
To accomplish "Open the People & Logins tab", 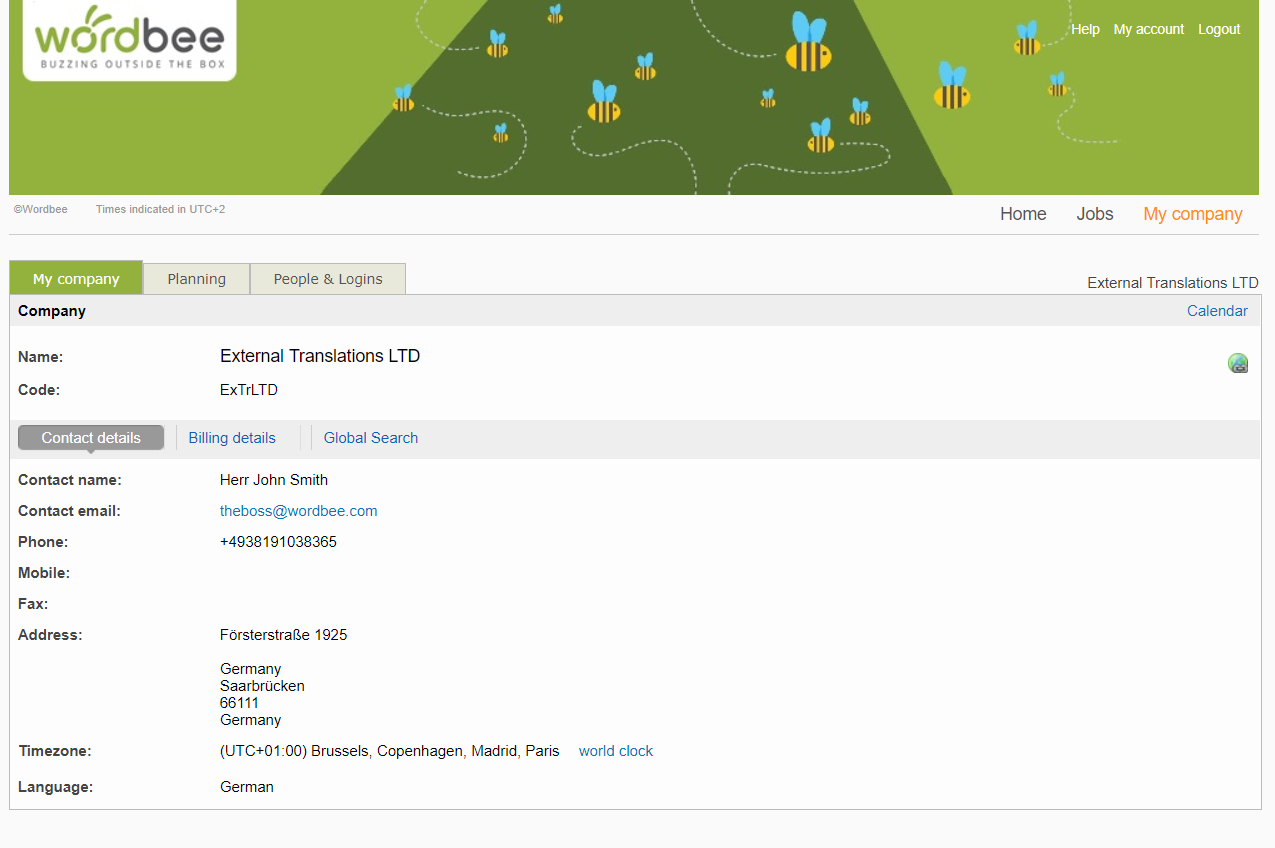I will pos(328,279).
